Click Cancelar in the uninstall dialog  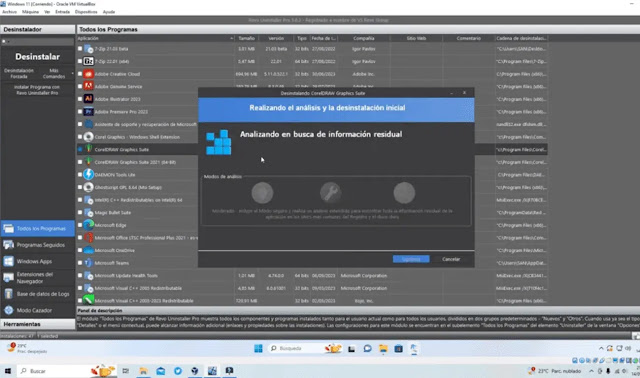[451, 259]
